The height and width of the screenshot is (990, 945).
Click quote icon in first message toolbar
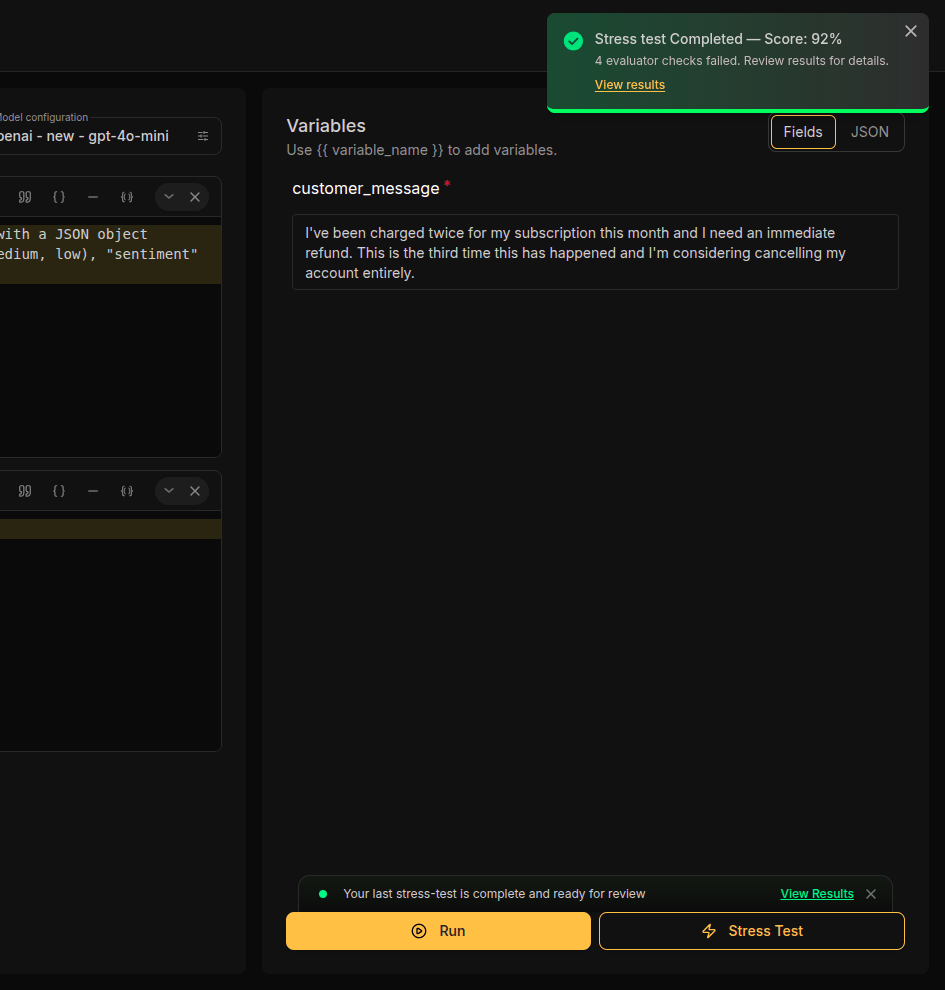(25, 197)
